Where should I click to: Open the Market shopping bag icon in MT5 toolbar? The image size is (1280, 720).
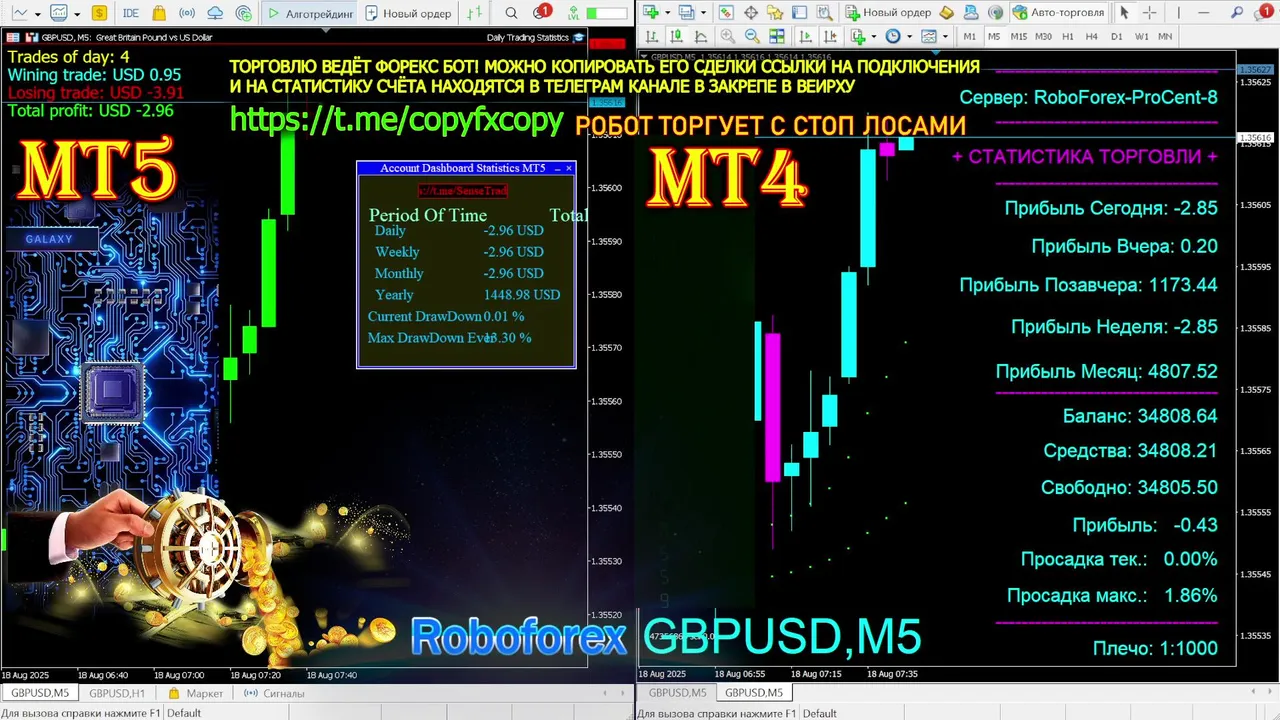(x=159, y=13)
